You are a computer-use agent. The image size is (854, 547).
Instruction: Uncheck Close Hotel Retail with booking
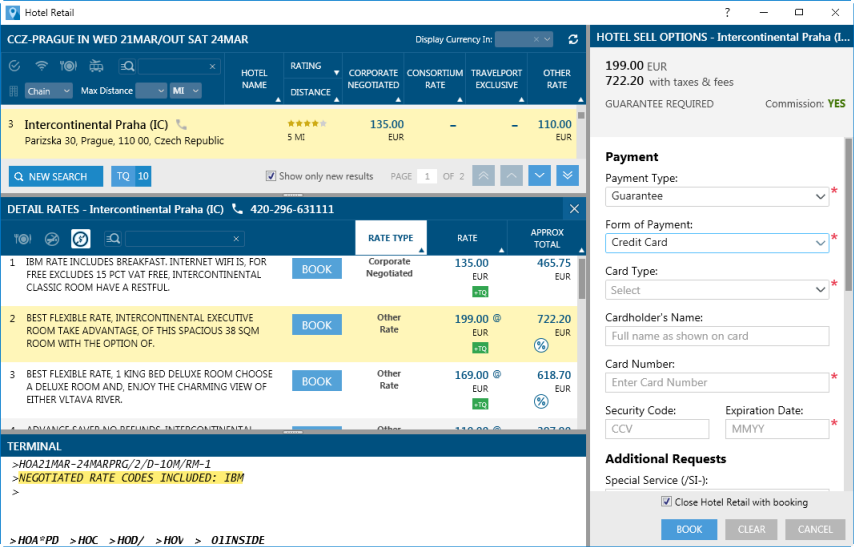667,502
